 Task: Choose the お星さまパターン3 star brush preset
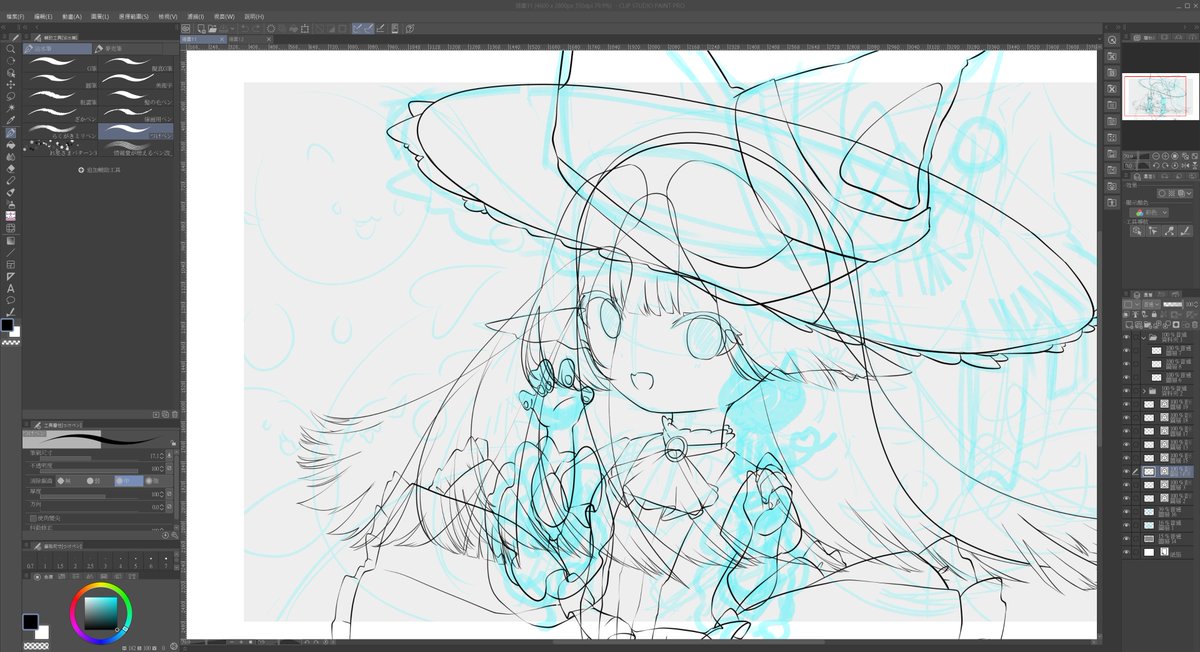[61, 148]
